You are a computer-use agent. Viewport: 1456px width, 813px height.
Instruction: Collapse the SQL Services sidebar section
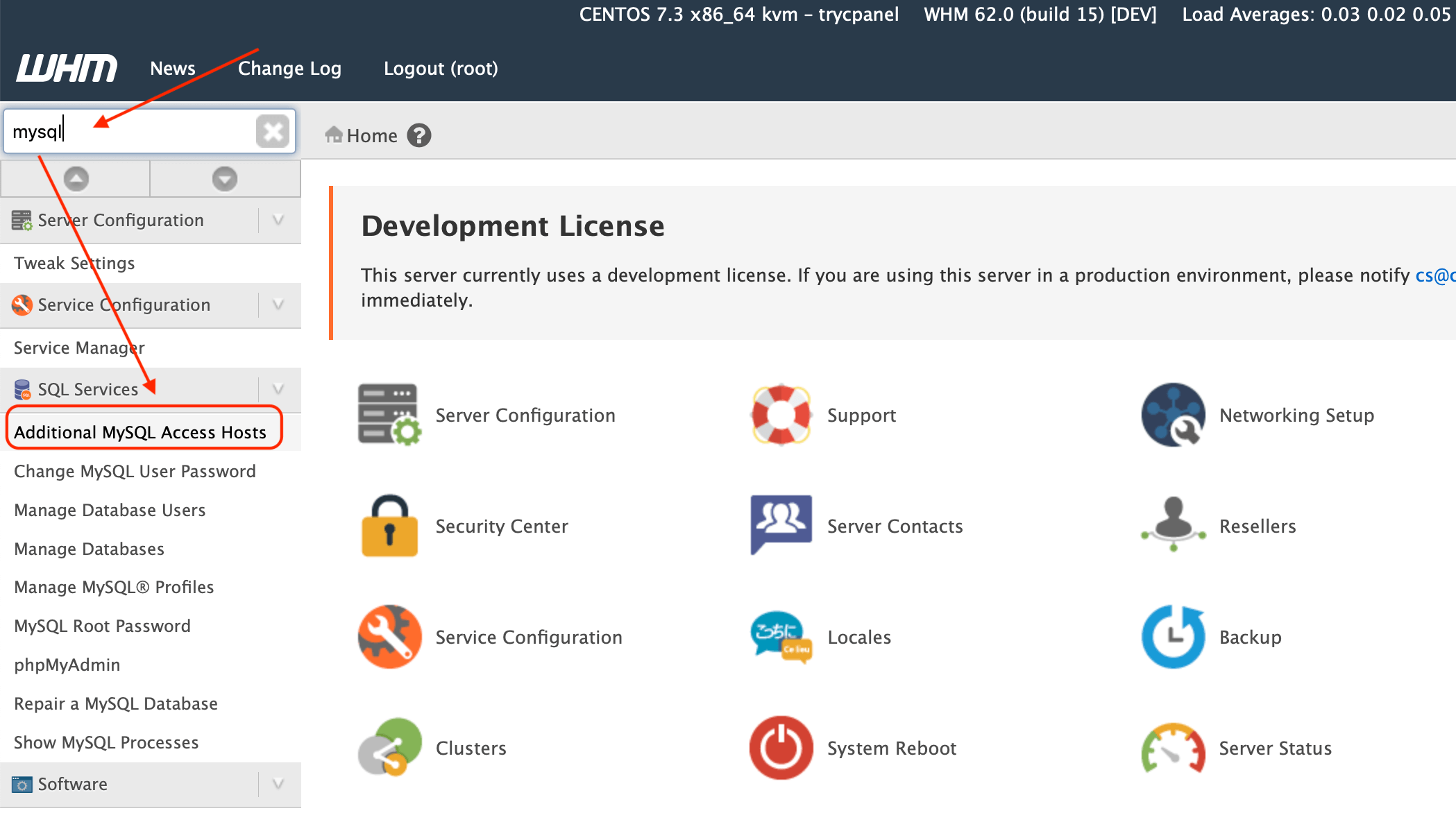278,389
